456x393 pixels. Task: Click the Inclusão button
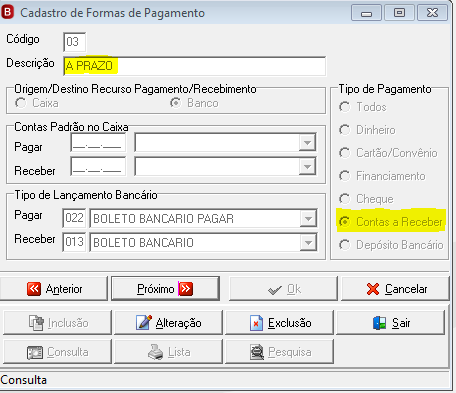[x=57, y=322]
